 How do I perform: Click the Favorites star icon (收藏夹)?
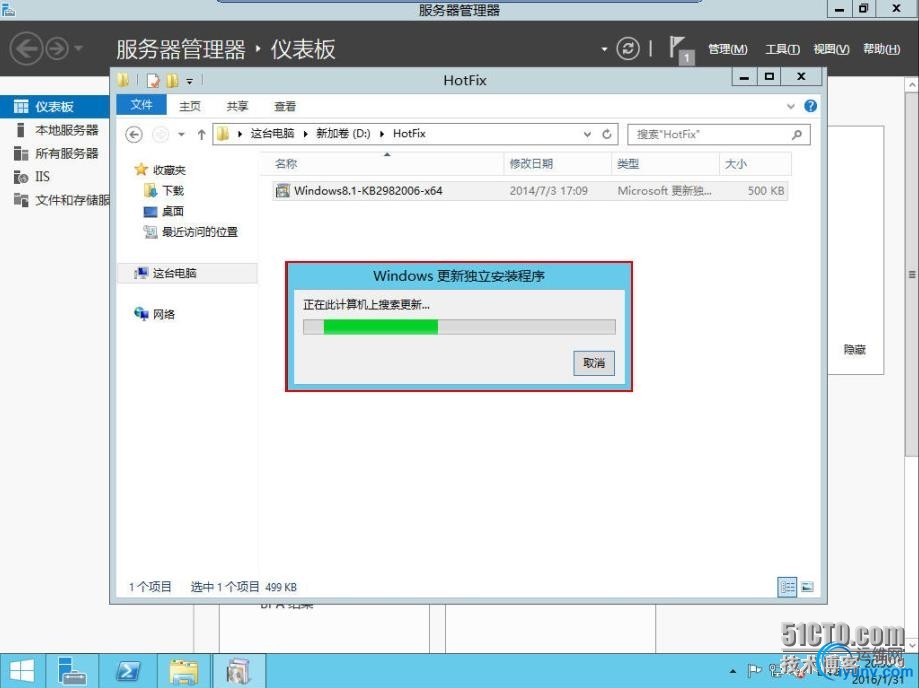coord(141,170)
